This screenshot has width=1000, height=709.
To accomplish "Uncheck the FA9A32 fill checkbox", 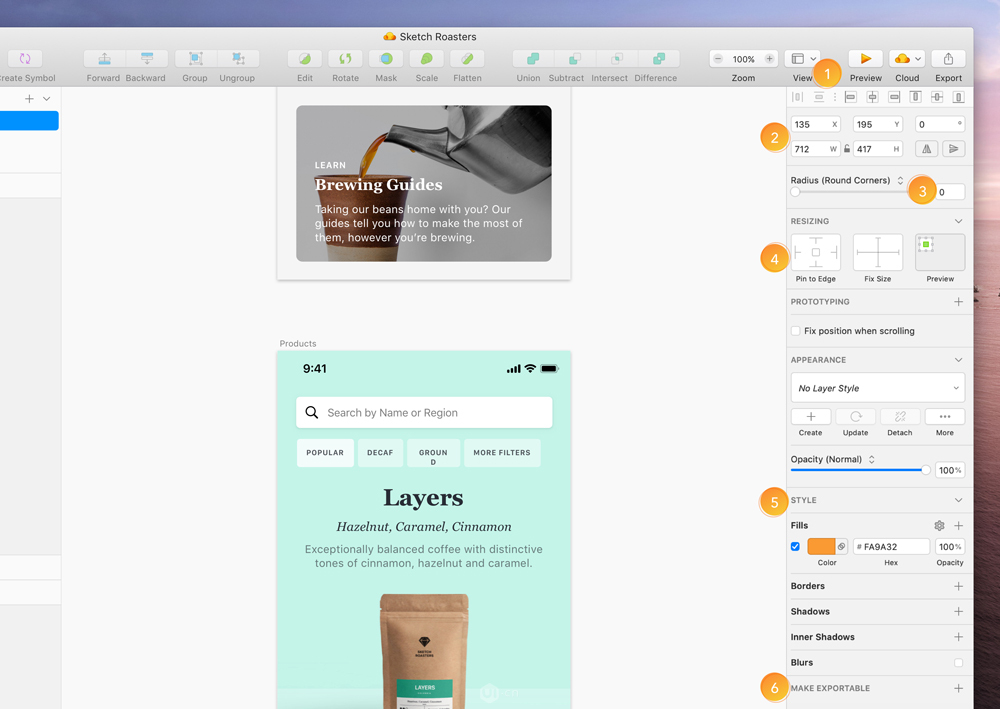I will point(795,546).
